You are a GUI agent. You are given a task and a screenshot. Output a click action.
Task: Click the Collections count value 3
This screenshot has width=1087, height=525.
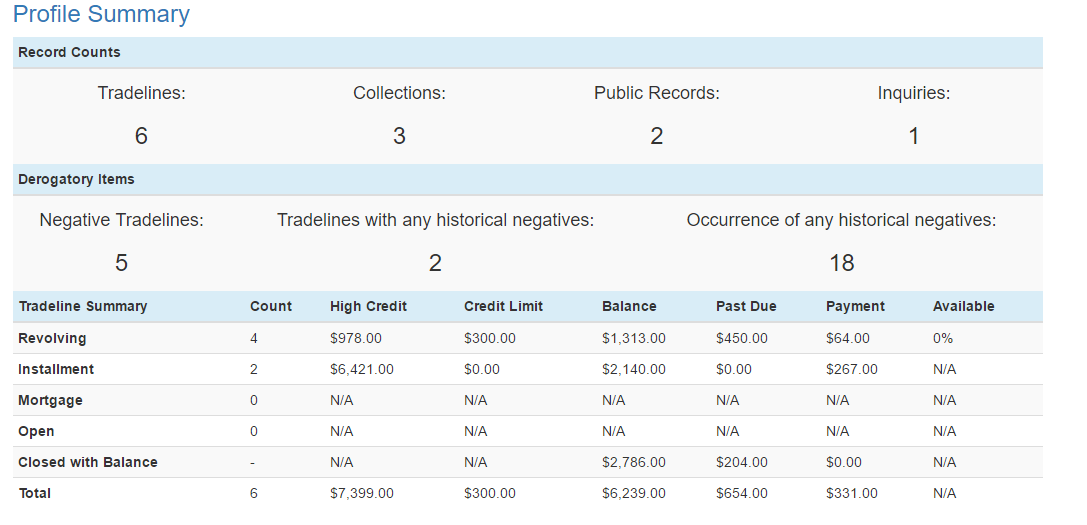click(399, 136)
